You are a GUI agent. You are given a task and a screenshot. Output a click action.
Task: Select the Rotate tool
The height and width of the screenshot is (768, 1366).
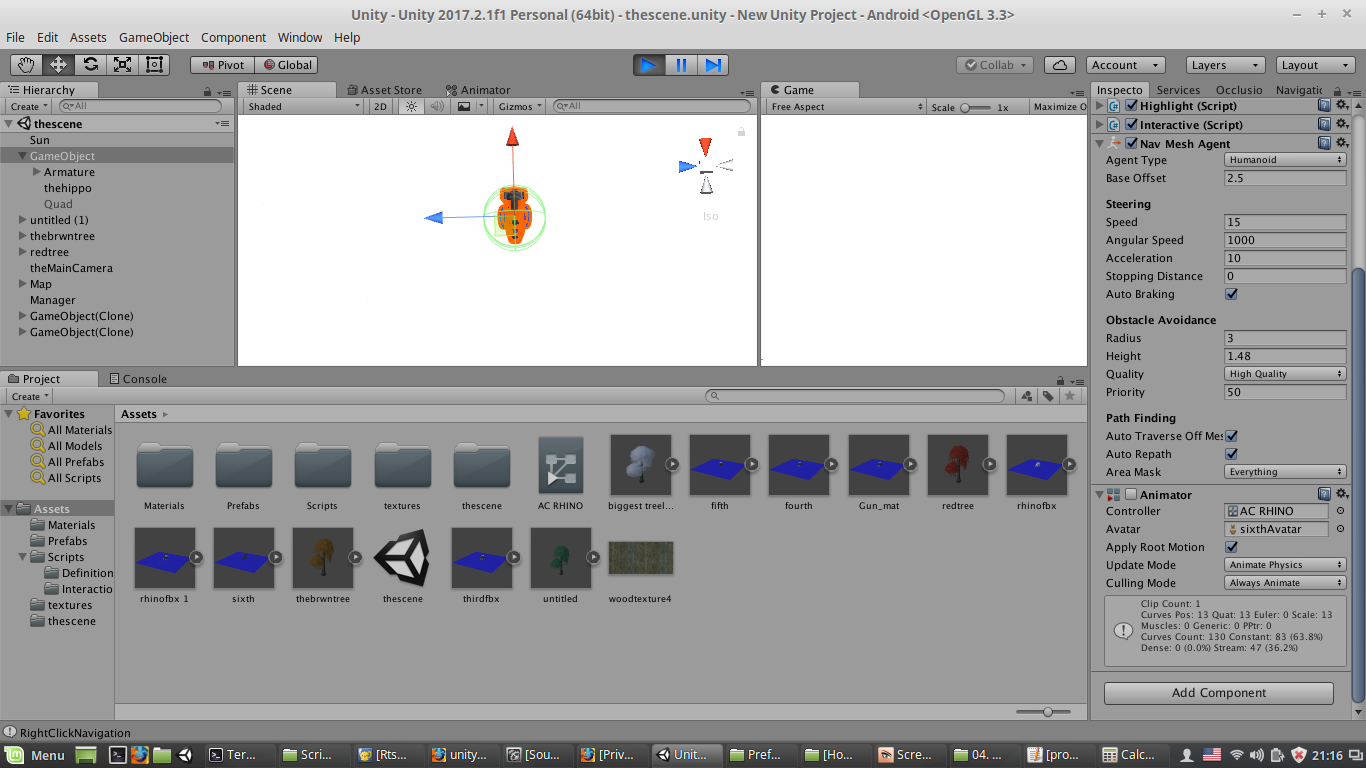[x=90, y=65]
